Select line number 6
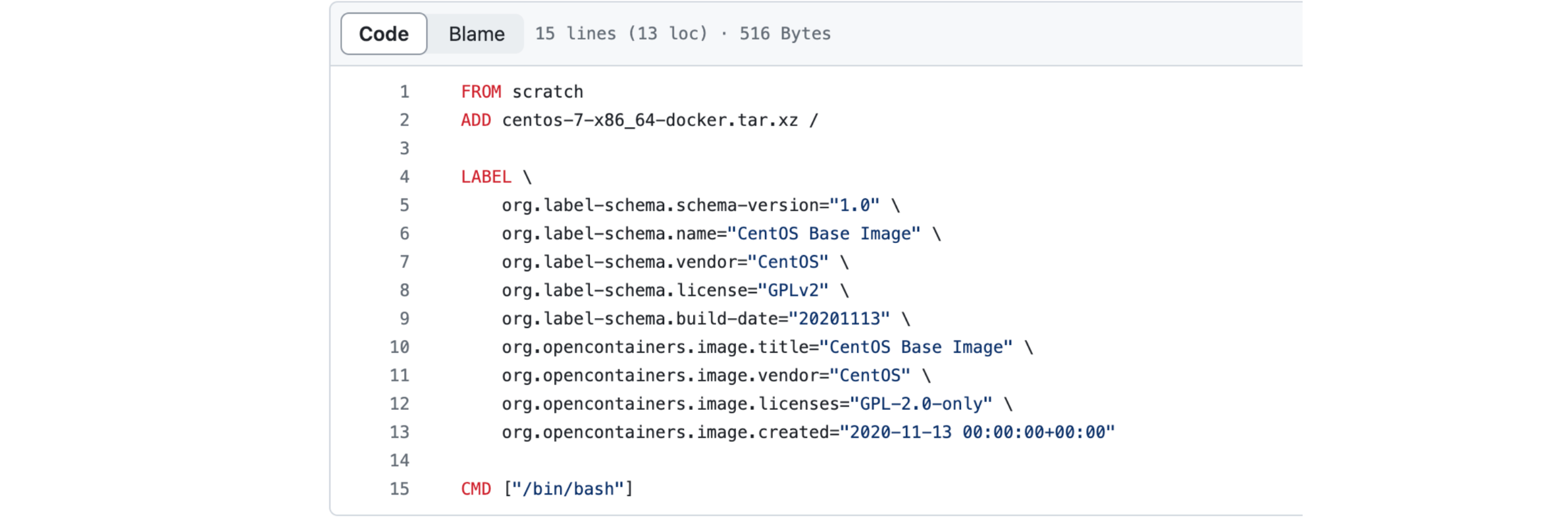Image resolution: width=1568 pixels, height=523 pixels. pos(404,233)
